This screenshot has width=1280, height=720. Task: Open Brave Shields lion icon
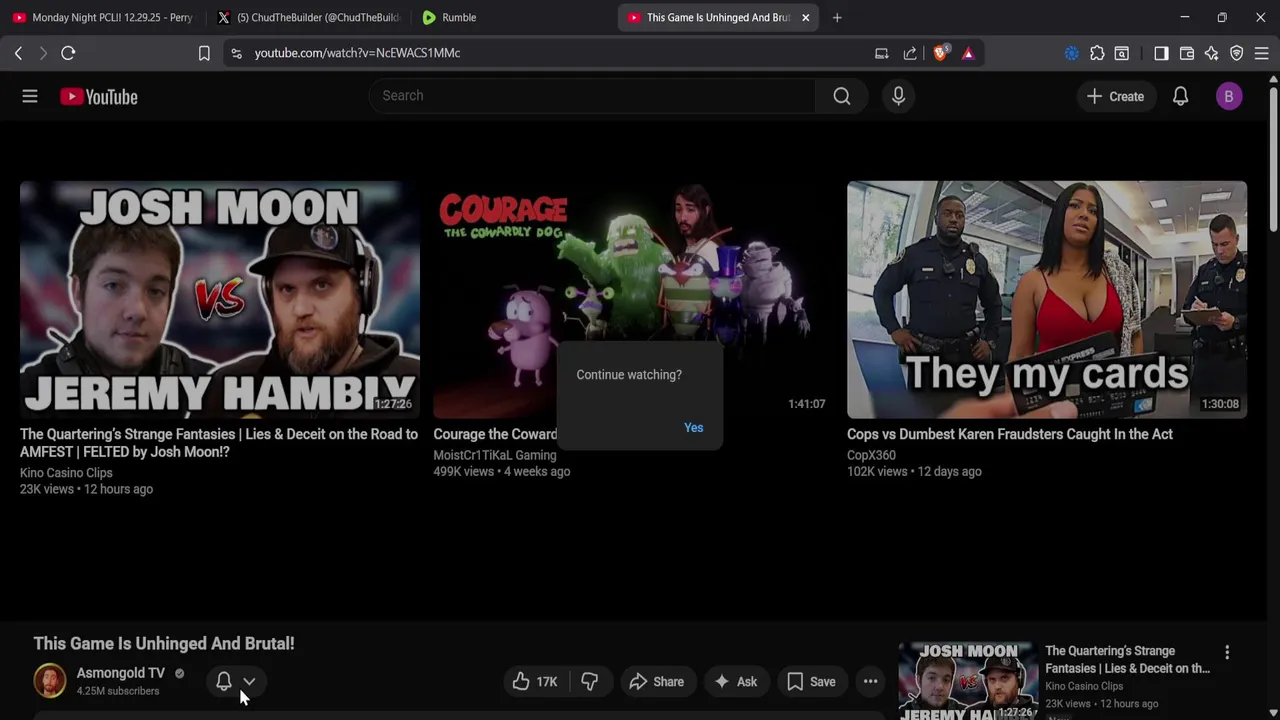click(940, 53)
